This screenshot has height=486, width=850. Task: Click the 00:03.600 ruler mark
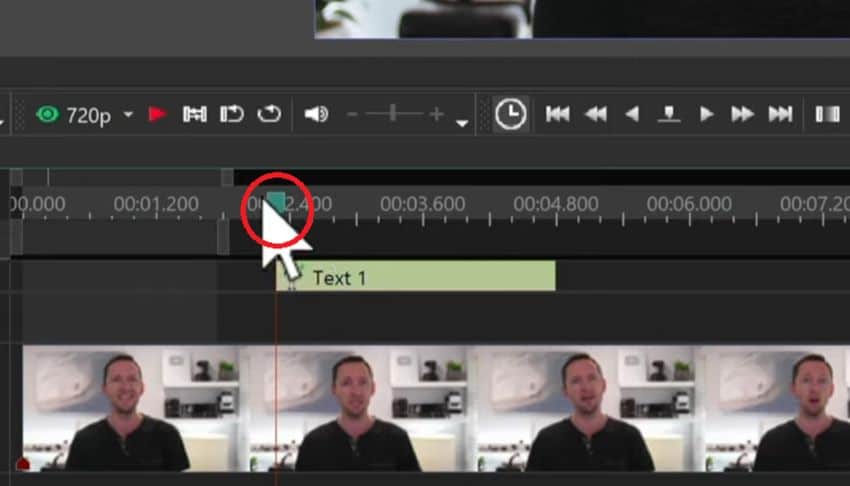tap(422, 204)
